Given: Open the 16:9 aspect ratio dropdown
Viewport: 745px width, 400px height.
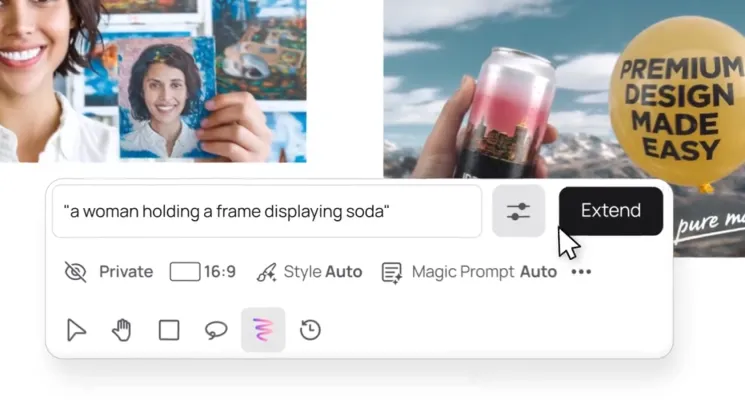Looking at the screenshot, I should pos(203,272).
